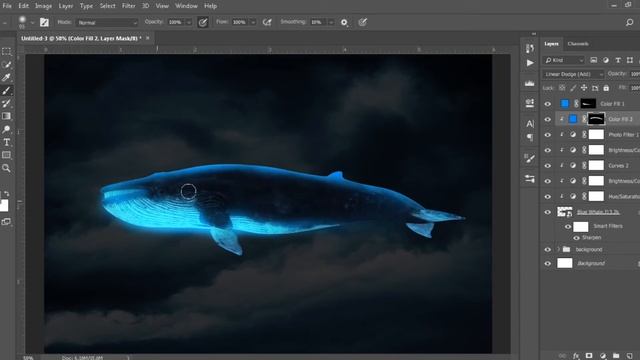This screenshot has height=360, width=640.
Task: Toggle the Sharpen filter eye
Action: point(576,238)
